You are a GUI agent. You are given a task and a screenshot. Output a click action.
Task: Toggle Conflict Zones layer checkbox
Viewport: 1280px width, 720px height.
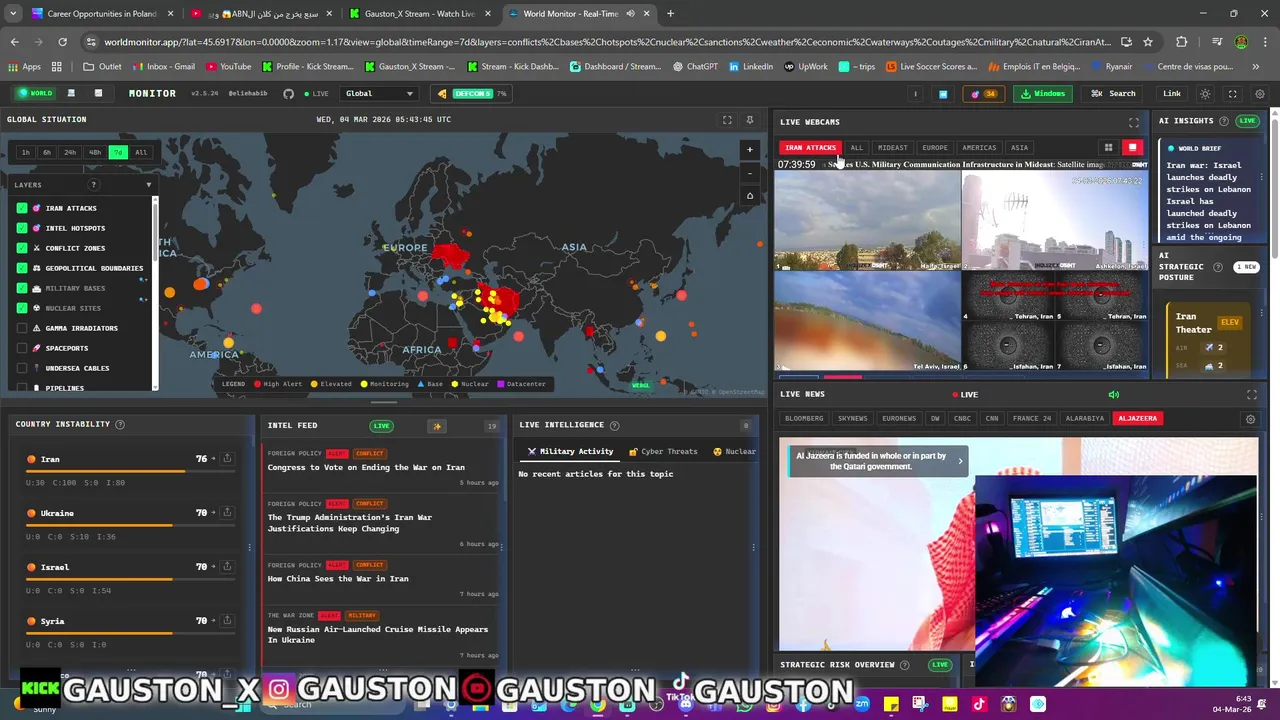[x=22, y=248]
